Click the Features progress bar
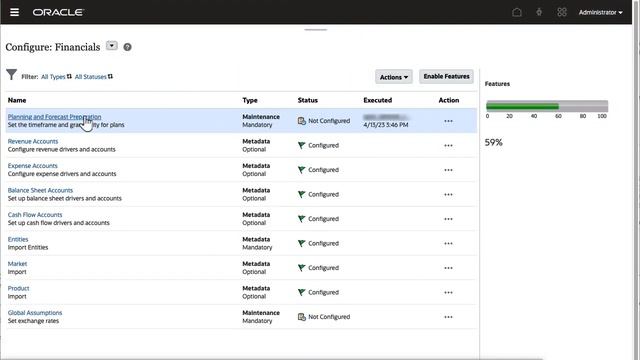This screenshot has height=360, width=640. click(547, 106)
